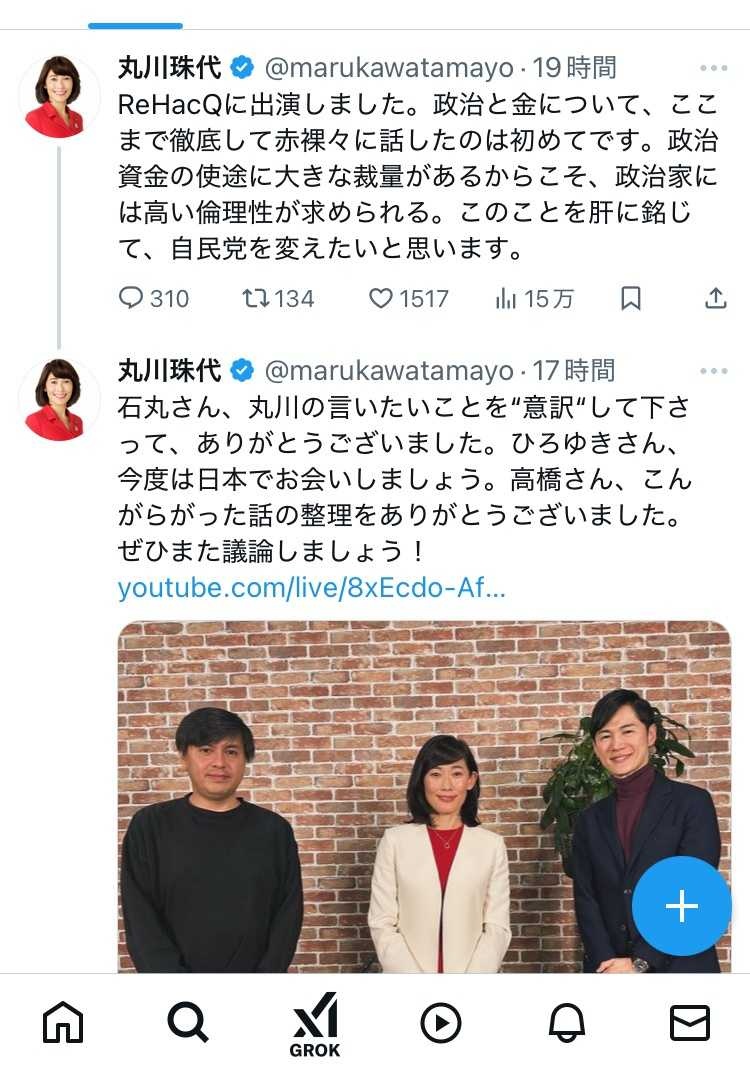Select the active timeline tab indicator at top
Viewport: 750px width, 1072px height.
point(135,26)
